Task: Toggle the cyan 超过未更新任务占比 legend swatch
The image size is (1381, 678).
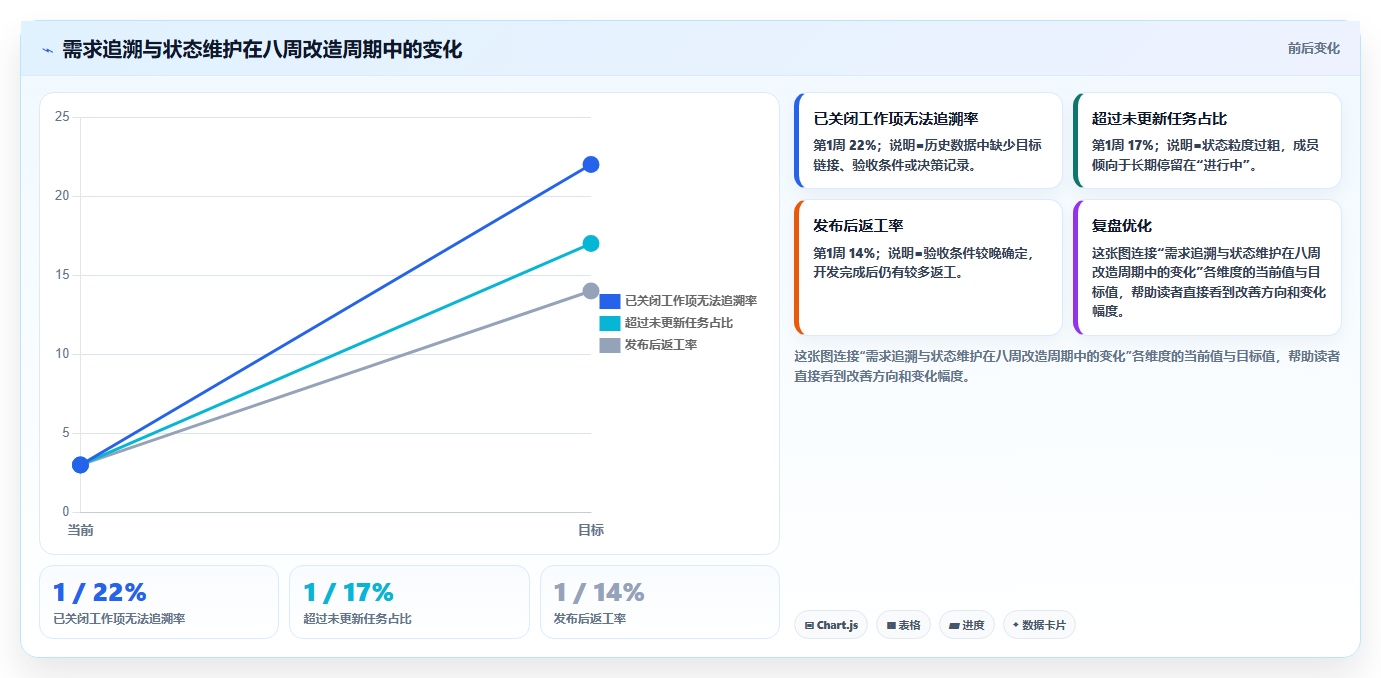Action: tap(610, 323)
